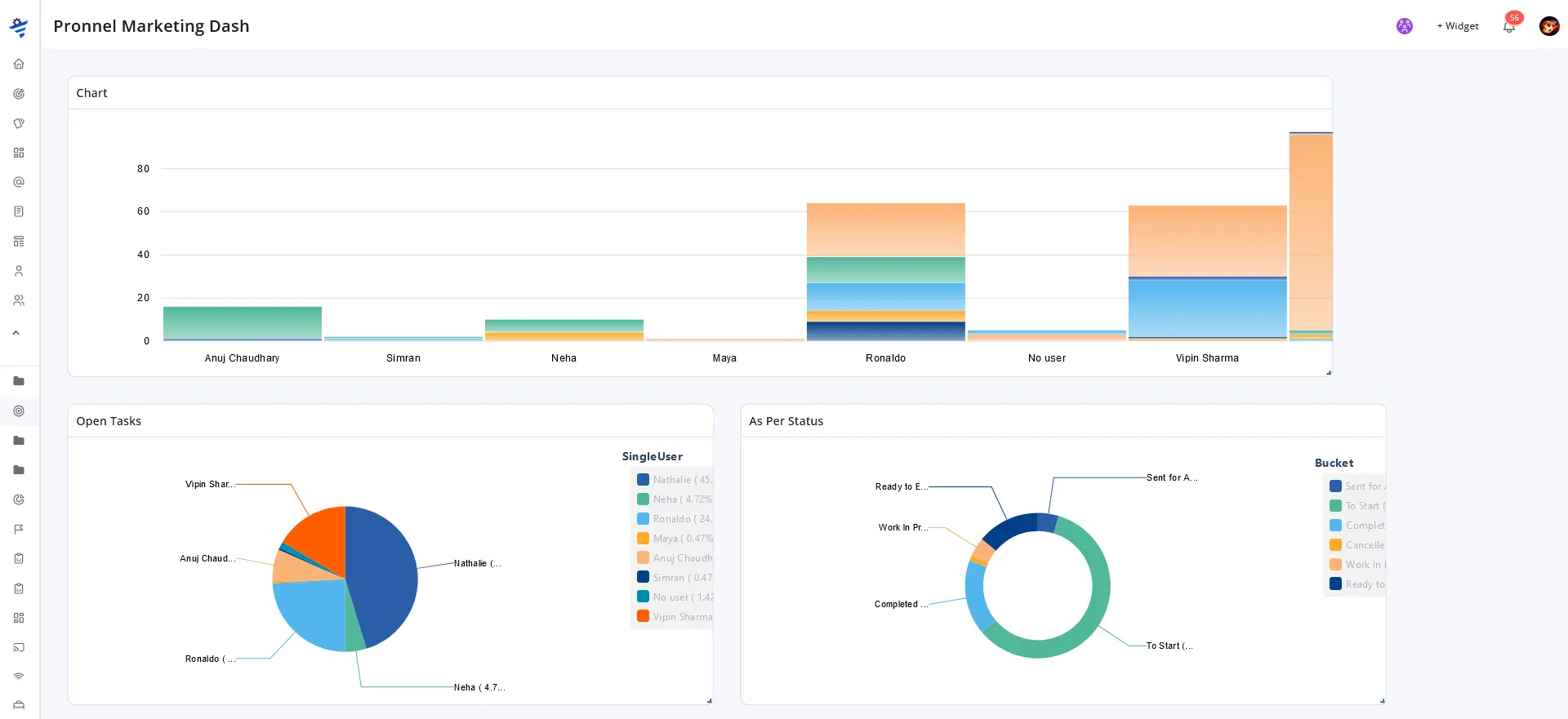The height and width of the screenshot is (719, 1568).
Task: Click the Anuj Chaudhary green bar
Action: (x=243, y=322)
